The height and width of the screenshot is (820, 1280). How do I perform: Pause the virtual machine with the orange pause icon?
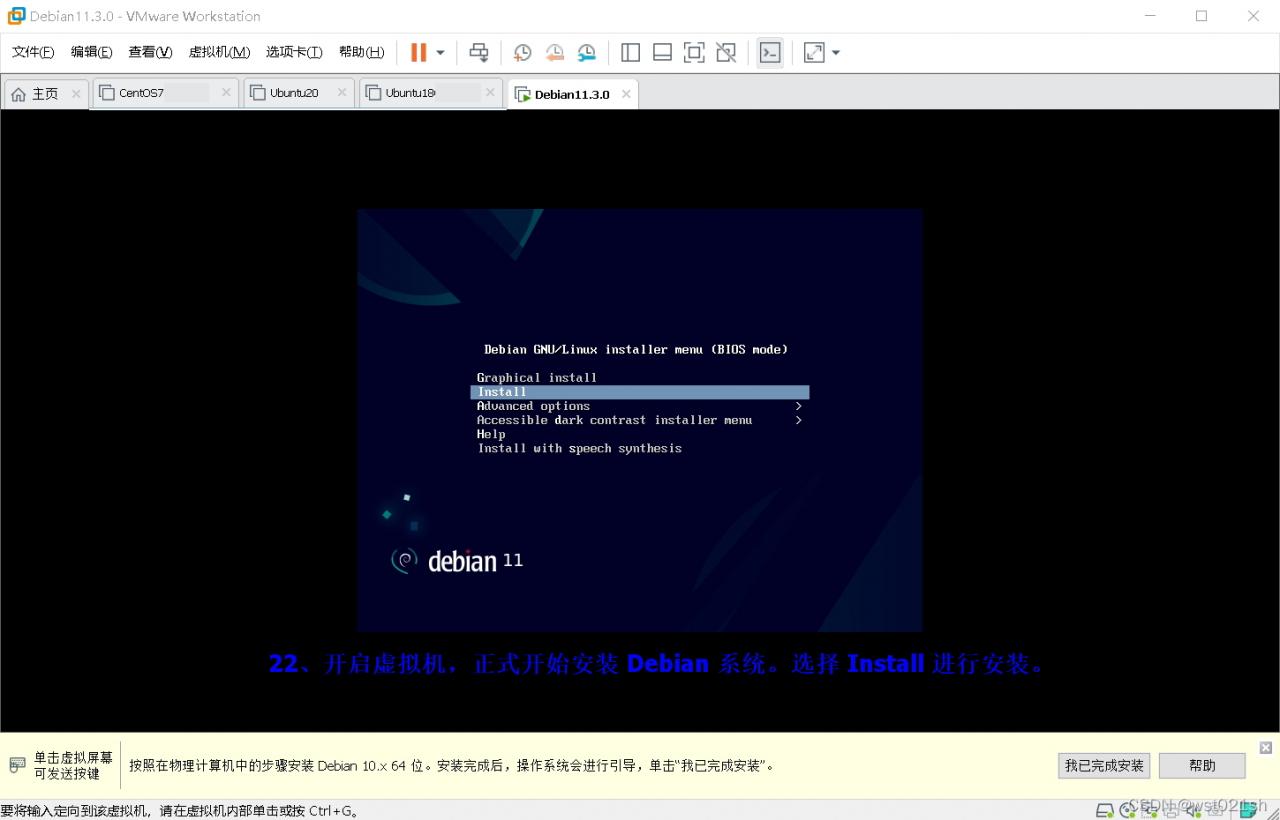click(419, 52)
